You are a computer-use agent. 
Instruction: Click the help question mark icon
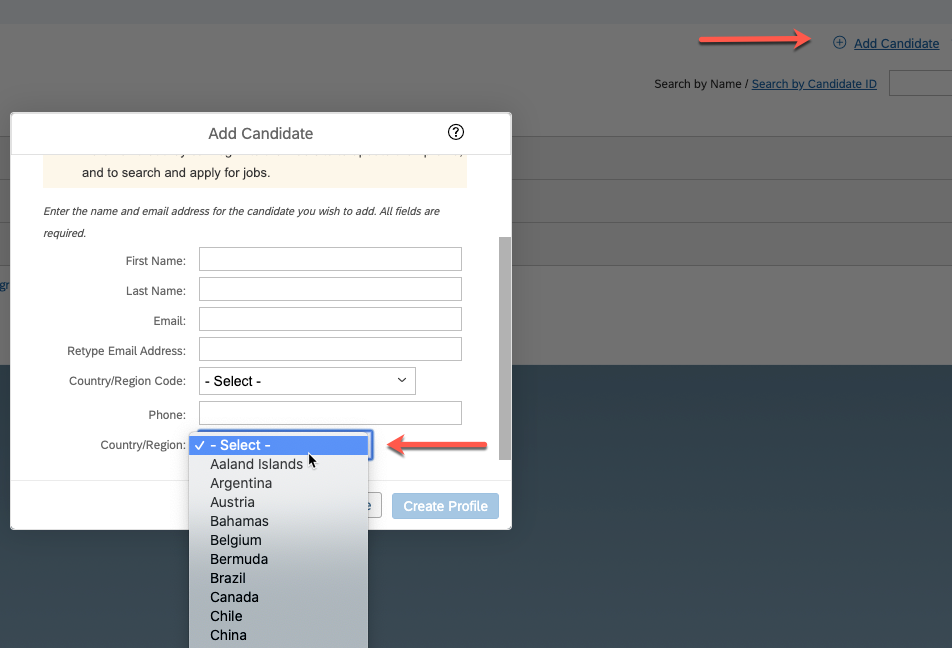pos(455,132)
